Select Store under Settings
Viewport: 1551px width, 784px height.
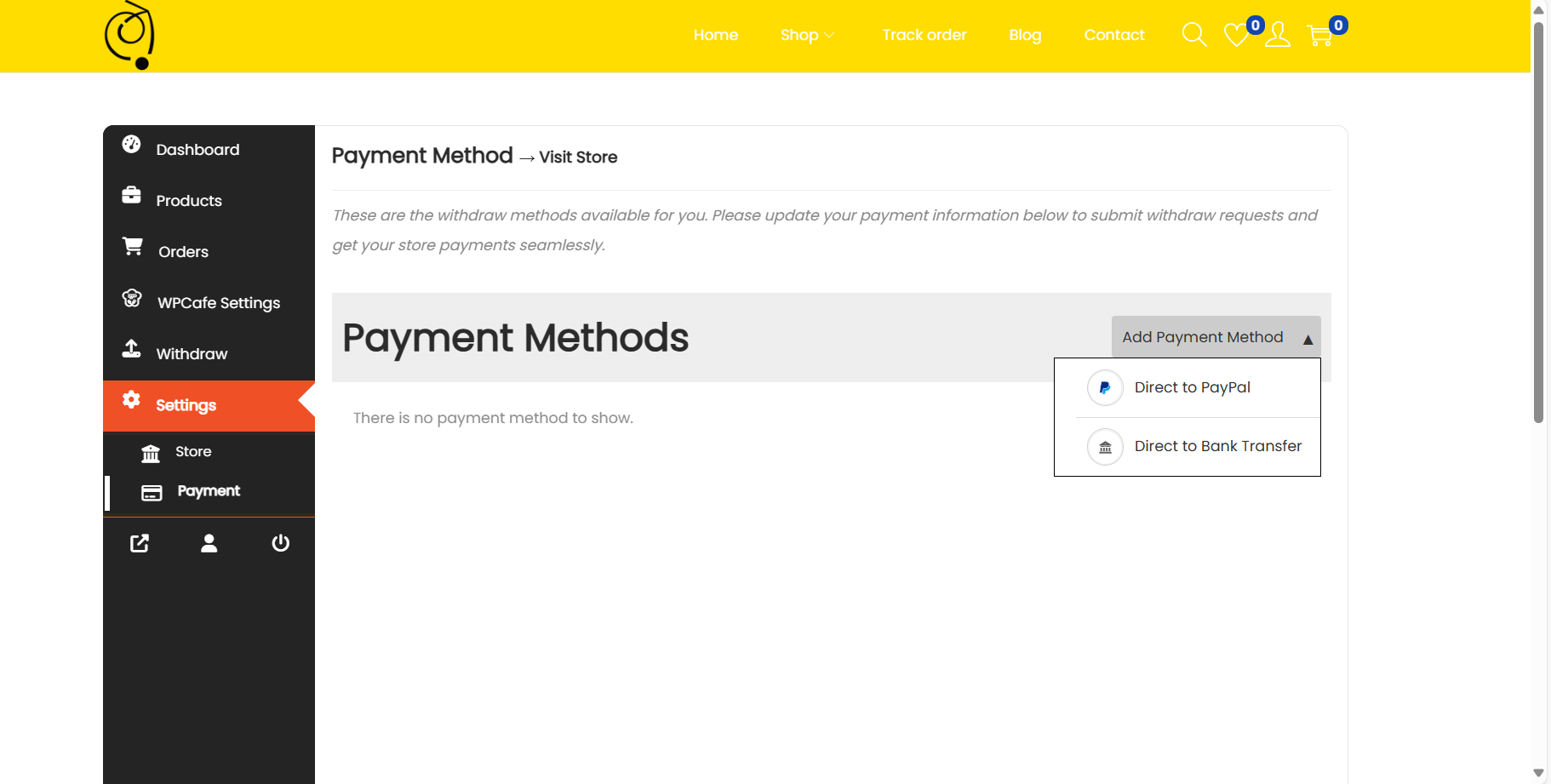click(192, 452)
